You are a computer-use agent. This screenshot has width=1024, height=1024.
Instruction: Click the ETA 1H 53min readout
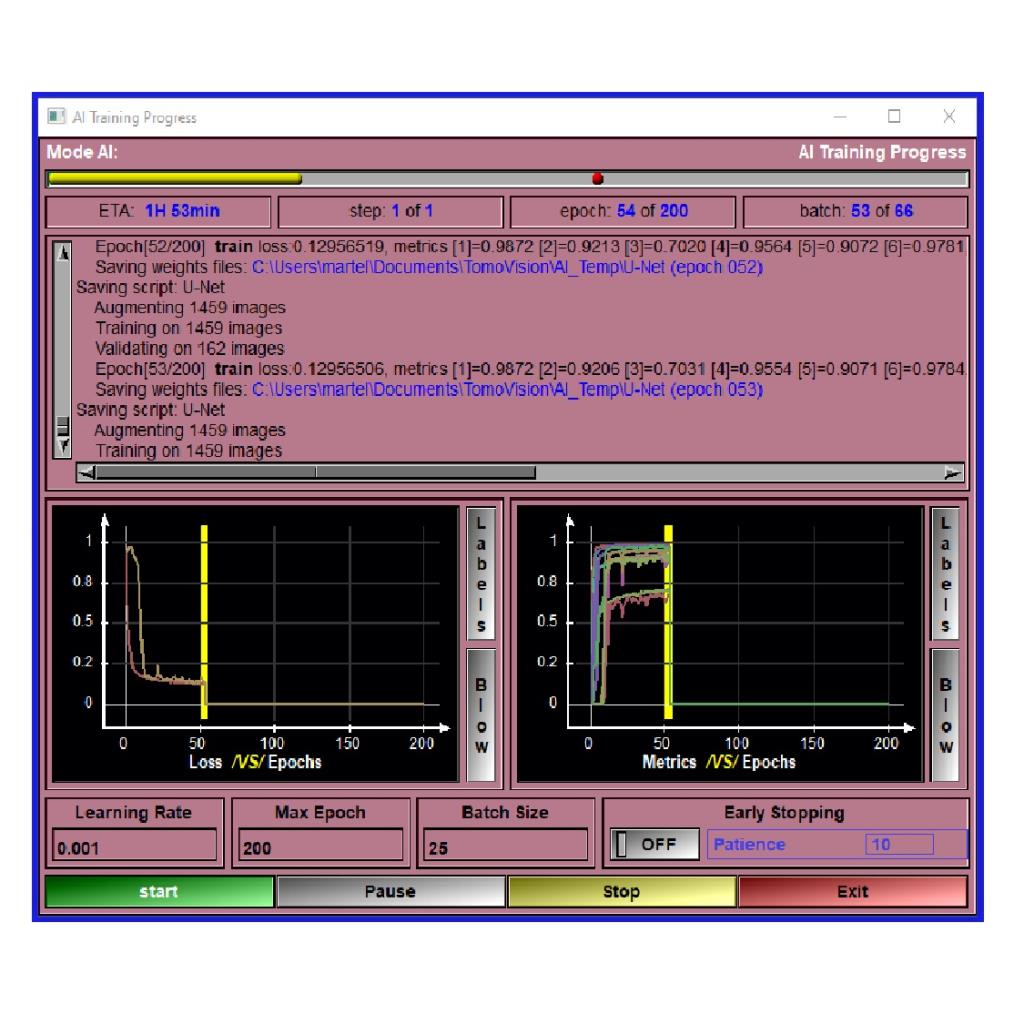pyautogui.click(x=159, y=211)
